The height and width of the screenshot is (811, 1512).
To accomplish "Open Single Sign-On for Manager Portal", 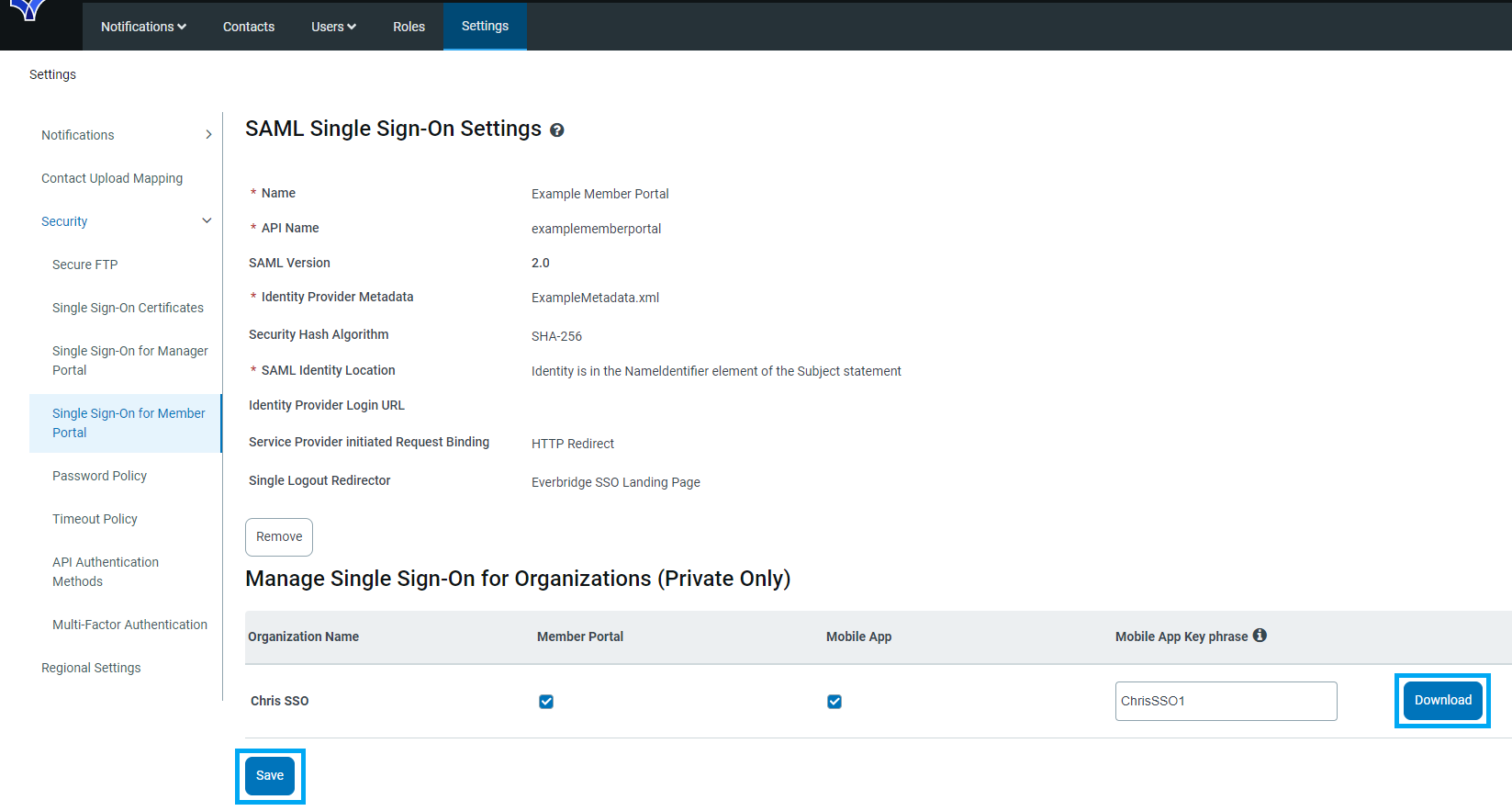I will (x=130, y=360).
